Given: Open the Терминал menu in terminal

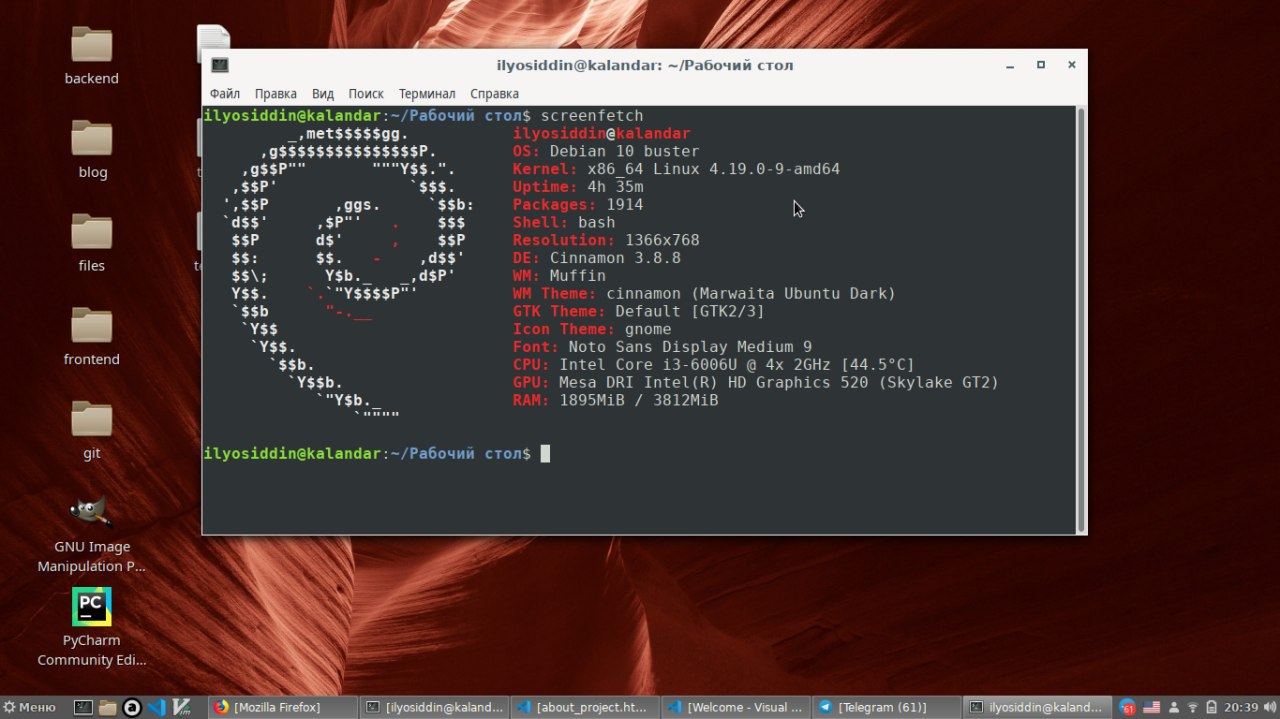Looking at the screenshot, I should [427, 93].
